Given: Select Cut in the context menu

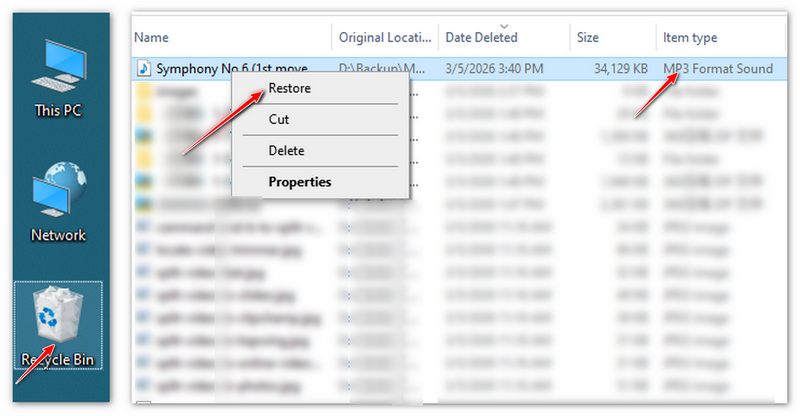Looking at the screenshot, I should point(280,119).
